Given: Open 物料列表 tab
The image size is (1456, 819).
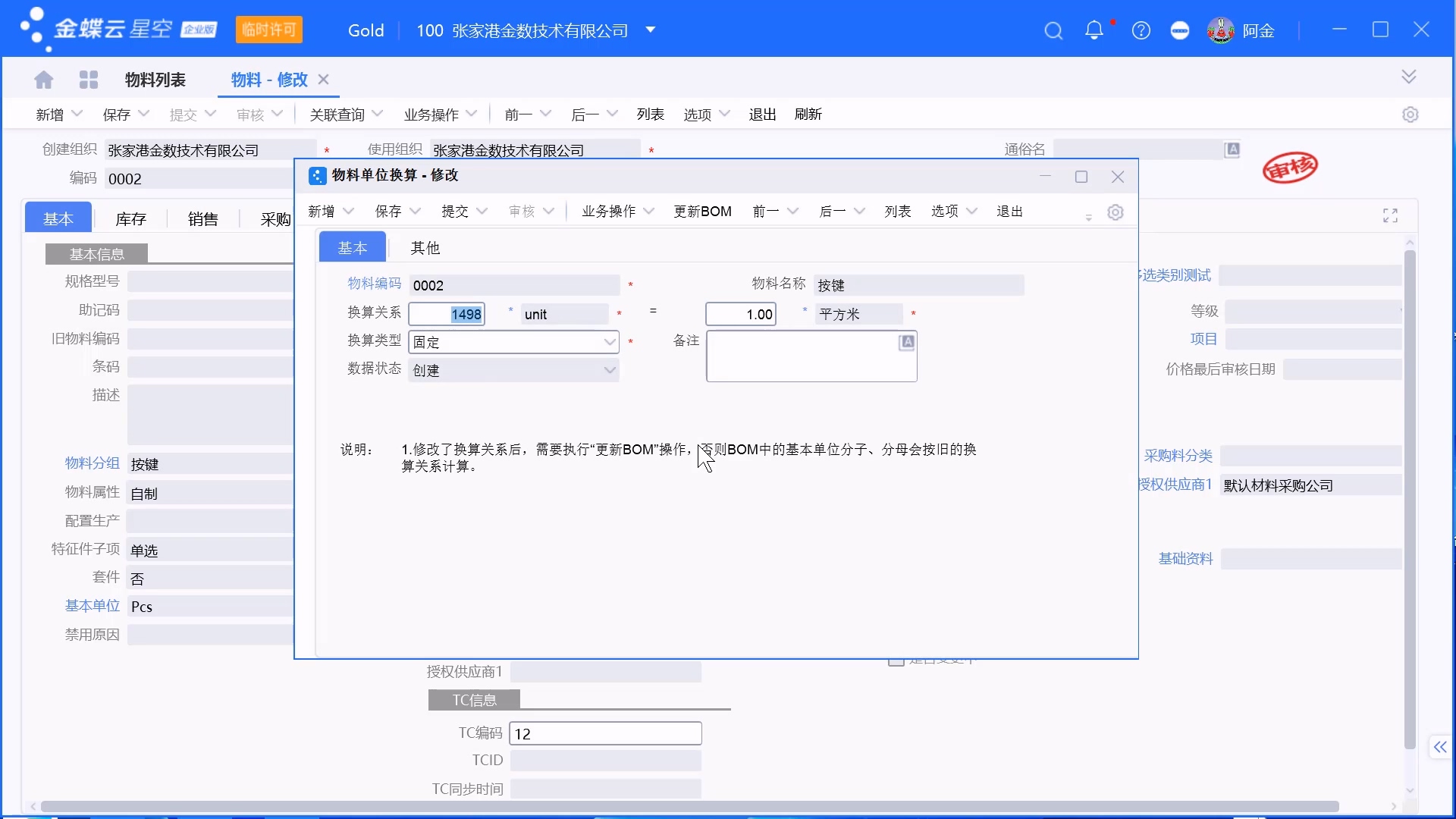Looking at the screenshot, I should click(155, 80).
